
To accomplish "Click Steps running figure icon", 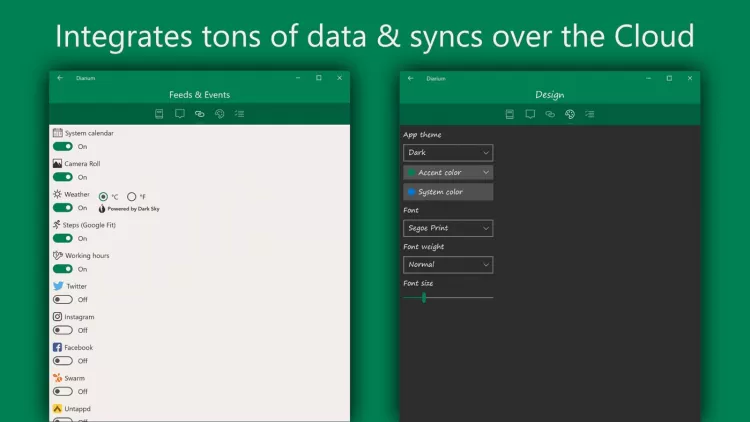I will (56, 224).
